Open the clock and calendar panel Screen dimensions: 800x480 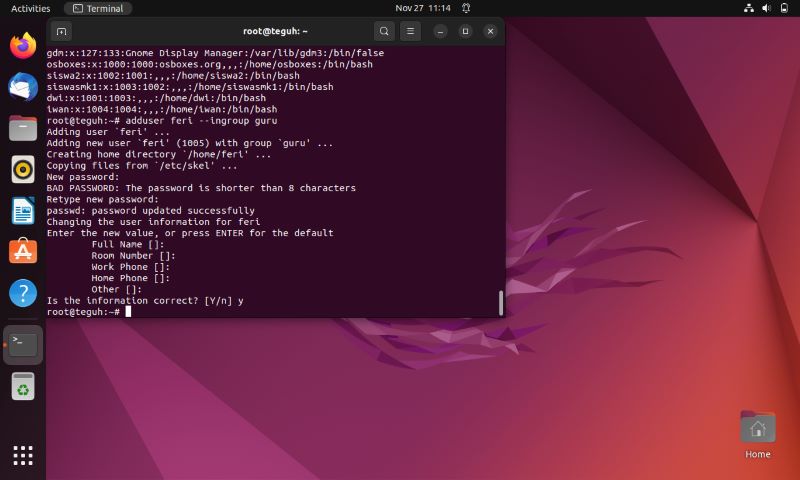[423, 8]
